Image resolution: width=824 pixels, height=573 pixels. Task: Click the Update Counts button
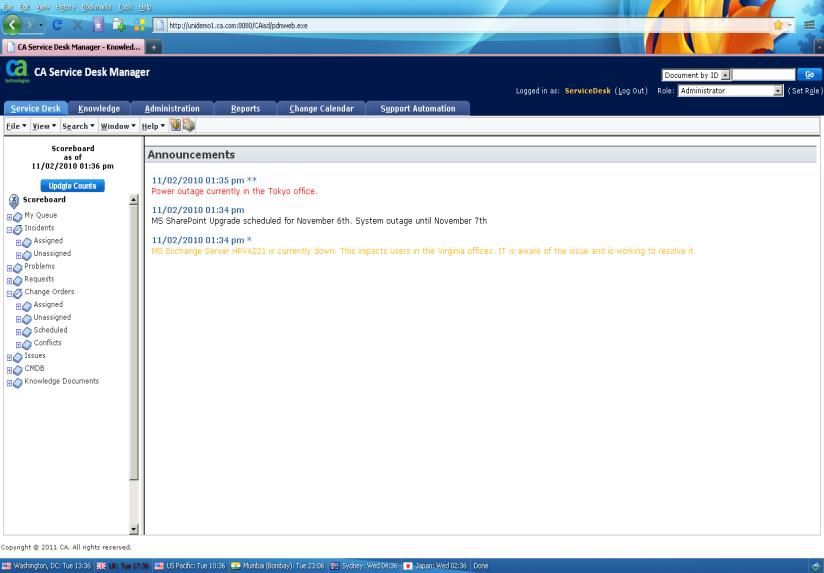click(73, 186)
